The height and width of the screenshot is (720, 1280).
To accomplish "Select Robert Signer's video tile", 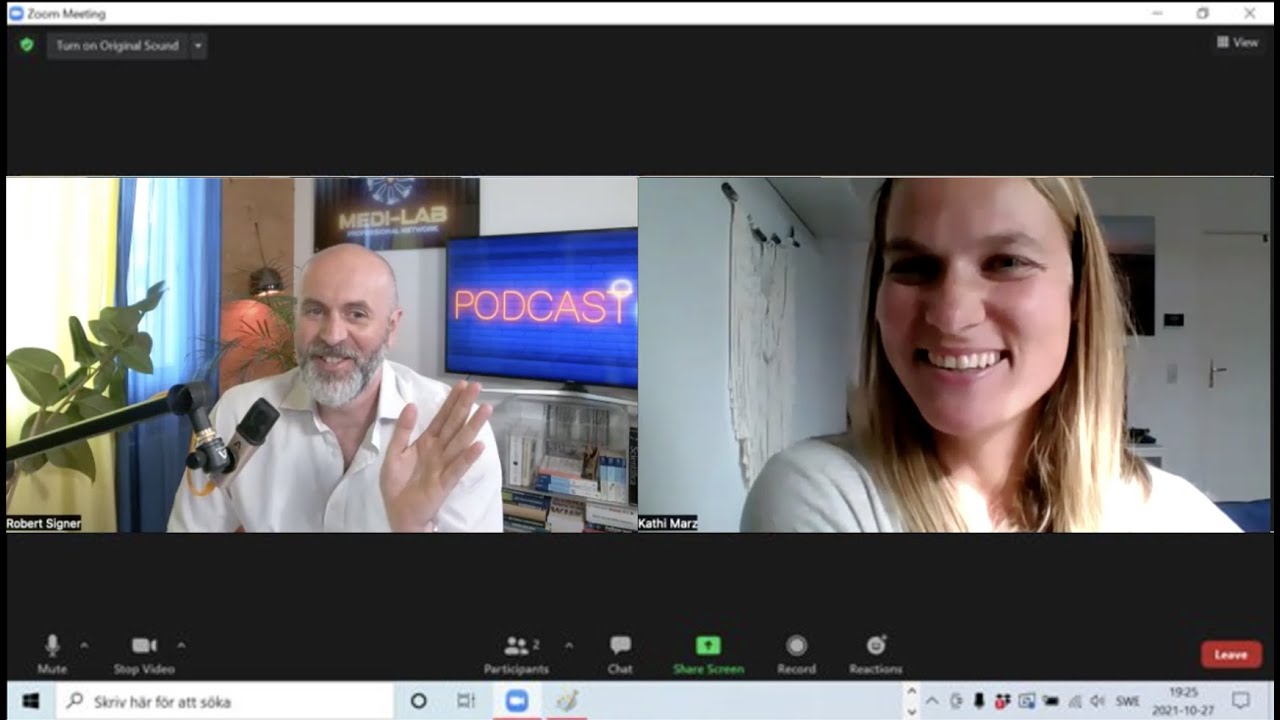I will (x=322, y=355).
